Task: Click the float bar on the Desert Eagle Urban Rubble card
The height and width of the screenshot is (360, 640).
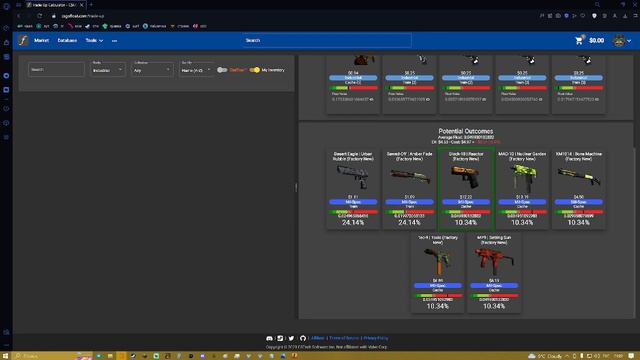Action: (x=353, y=212)
